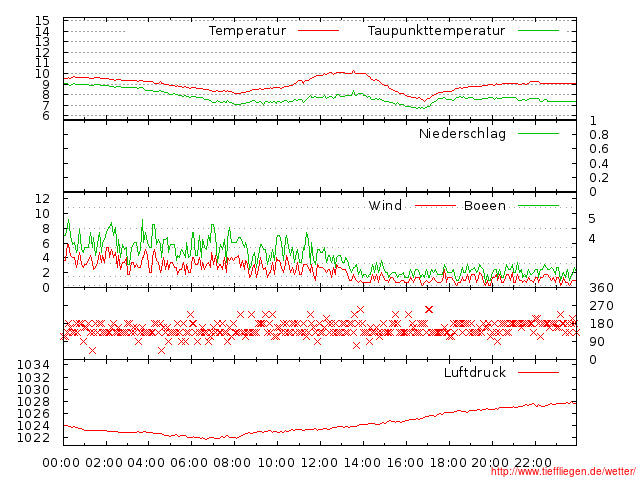Image resolution: width=640 pixels, height=480 pixels.
Task: Click the '6' temperature axis label
Action: point(46,116)
